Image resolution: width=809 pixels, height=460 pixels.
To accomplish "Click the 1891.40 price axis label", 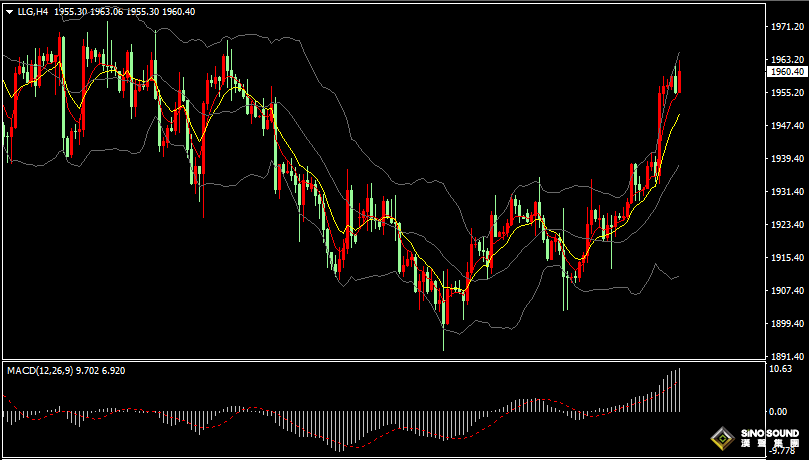I will [x=786, y=356].
